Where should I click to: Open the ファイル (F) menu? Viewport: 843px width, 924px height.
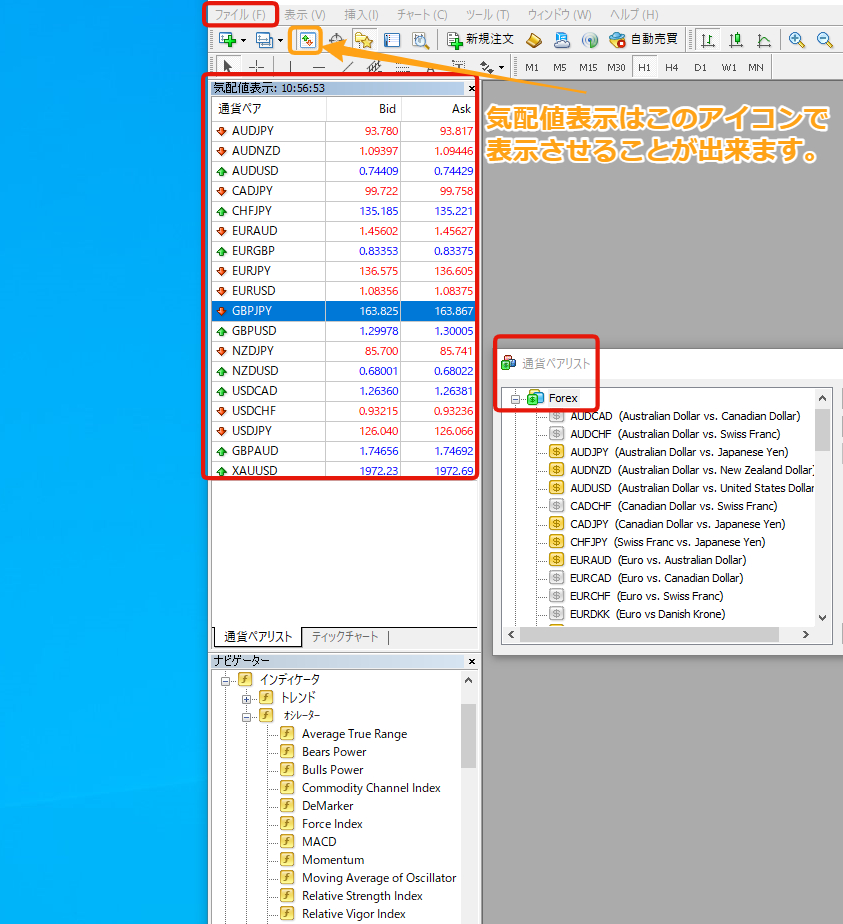[240, 15]
